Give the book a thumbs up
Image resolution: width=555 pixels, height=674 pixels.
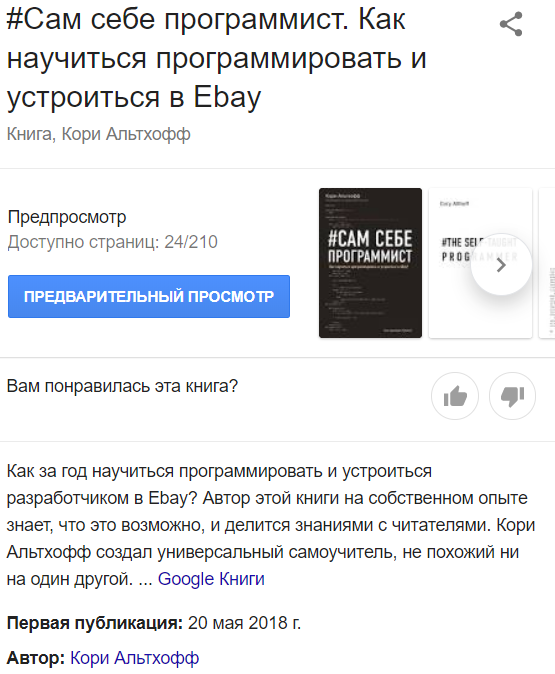pyautogui.click(x=455, y=396)
